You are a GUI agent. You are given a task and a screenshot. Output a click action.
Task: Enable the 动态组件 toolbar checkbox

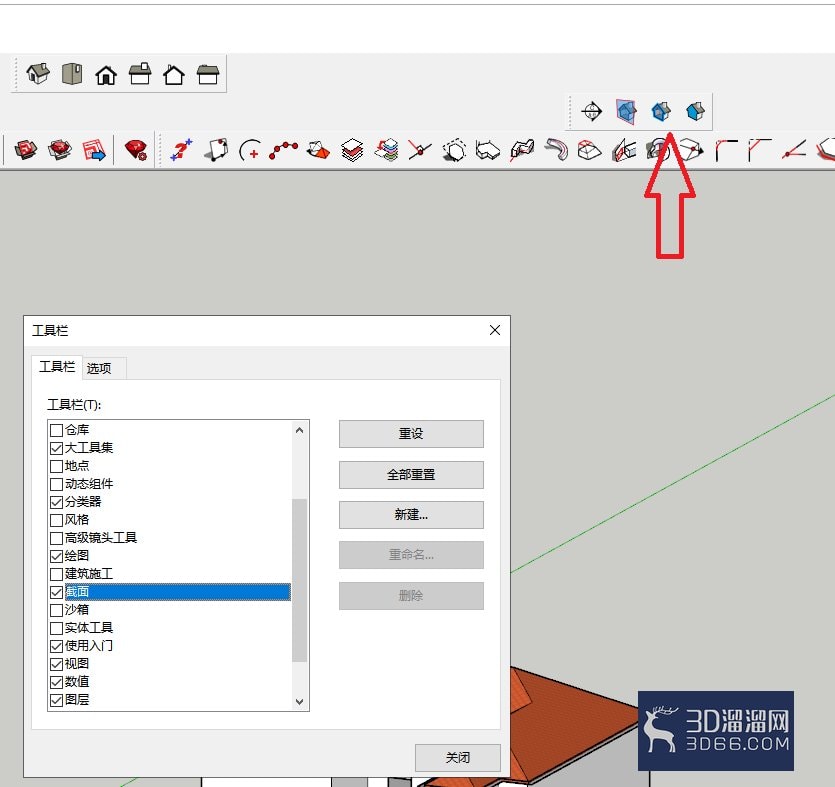pos(56,484)
